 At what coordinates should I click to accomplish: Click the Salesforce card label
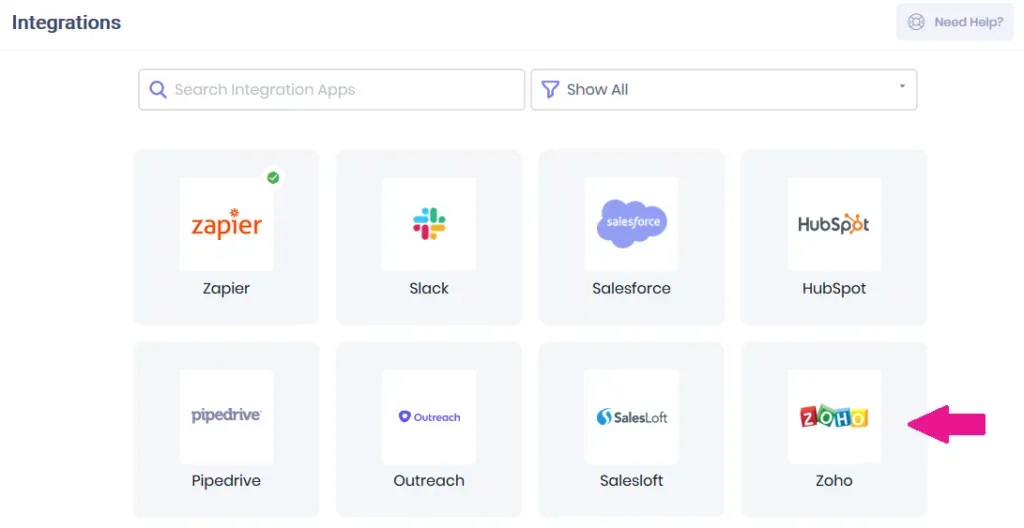tap(632, 288)
